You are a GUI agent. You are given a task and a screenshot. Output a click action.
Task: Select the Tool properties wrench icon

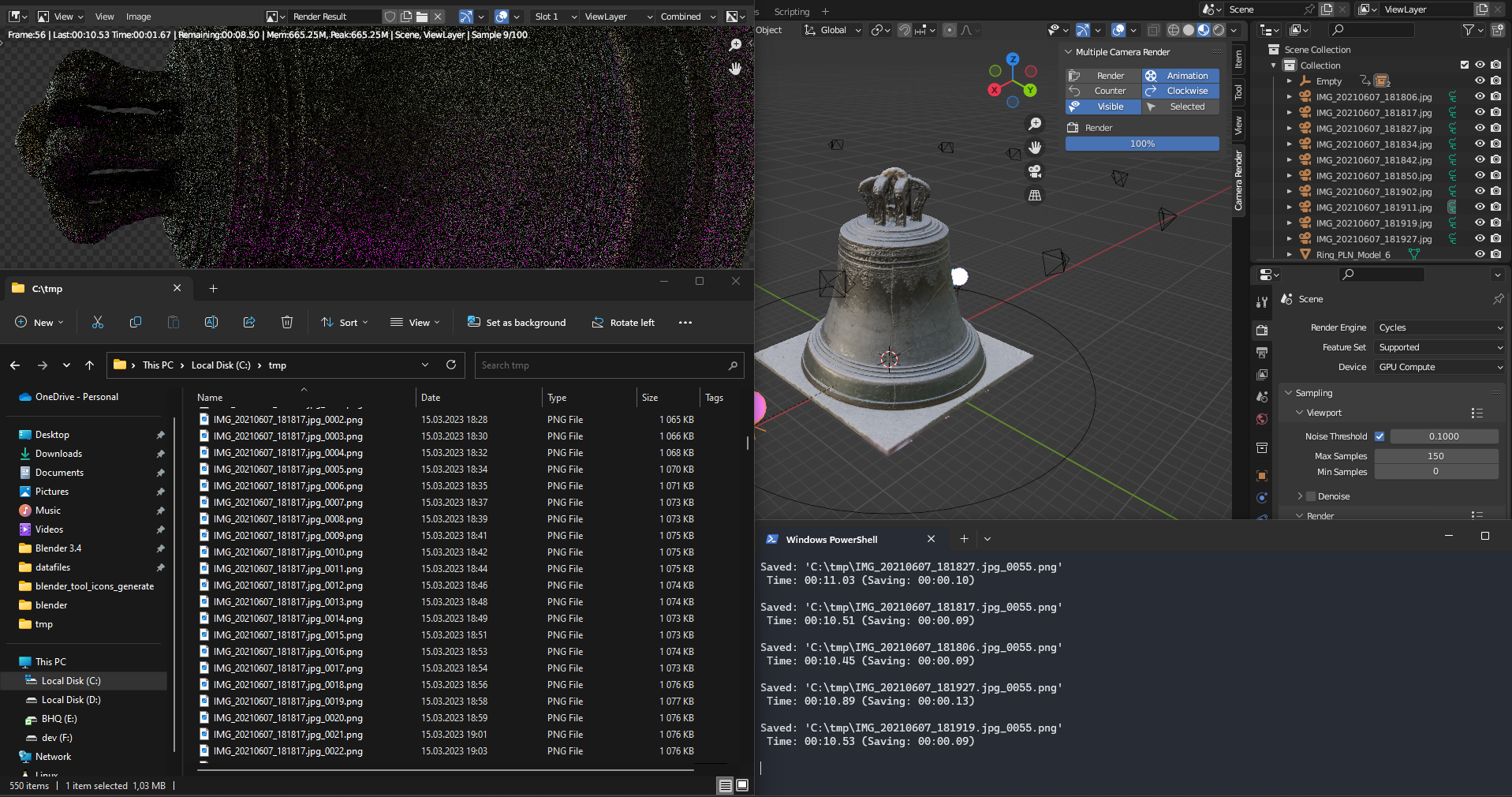(1262, 302)
